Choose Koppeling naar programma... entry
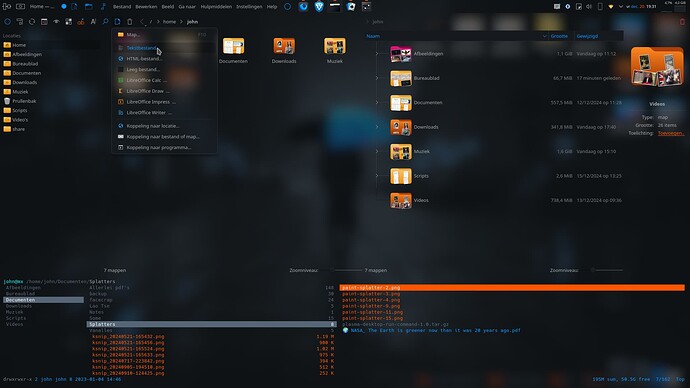The width and height of the screenshot is (690, 388). click(x=164, y=147)
